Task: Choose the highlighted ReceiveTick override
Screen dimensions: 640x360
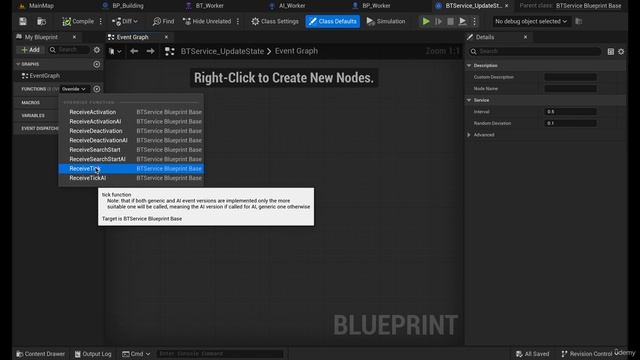Action: 131,169
